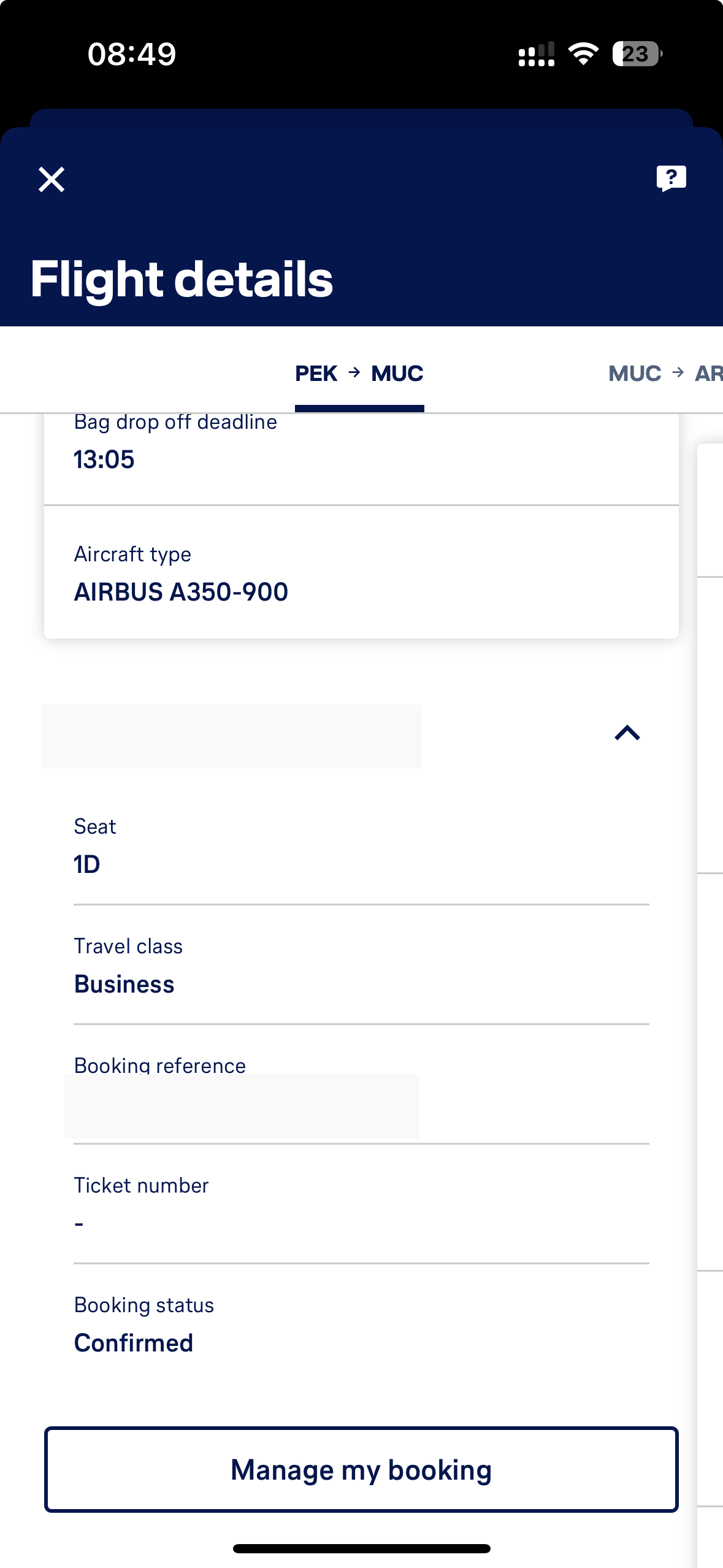Tap the cellular signal bars icon
Screen dimensions: 723x1568
[537, 54]
